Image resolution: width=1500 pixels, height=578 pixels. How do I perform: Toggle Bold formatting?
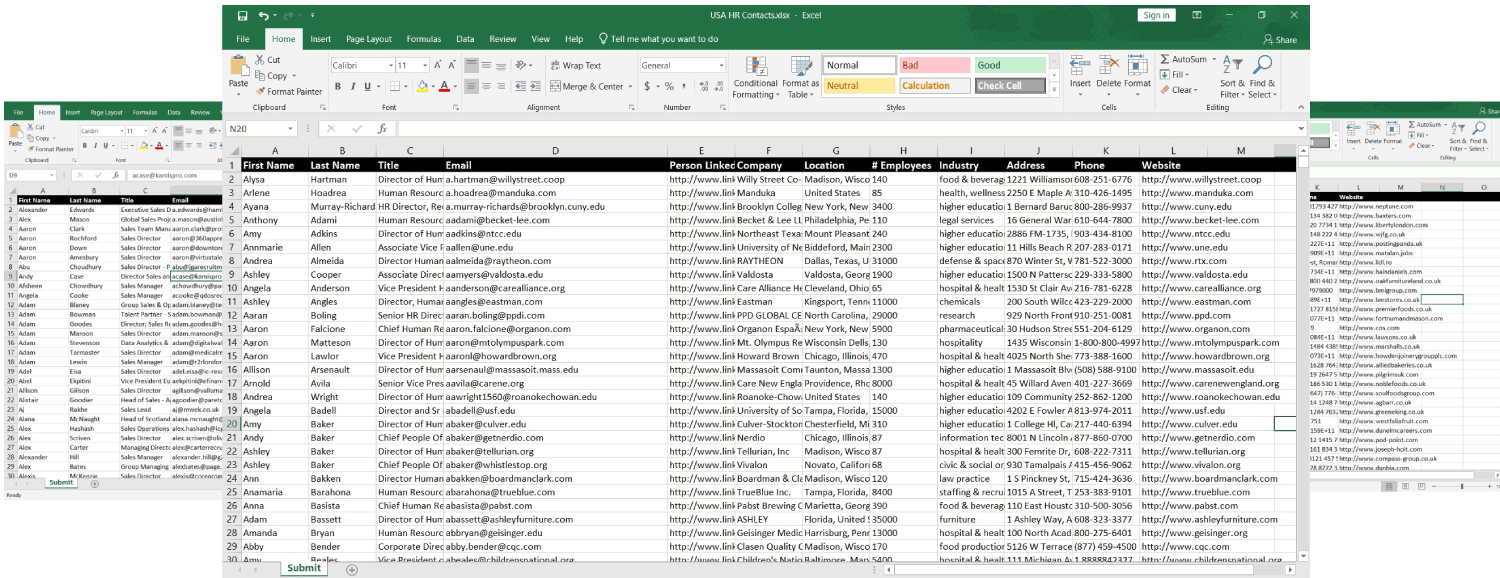tap(338, 87)
